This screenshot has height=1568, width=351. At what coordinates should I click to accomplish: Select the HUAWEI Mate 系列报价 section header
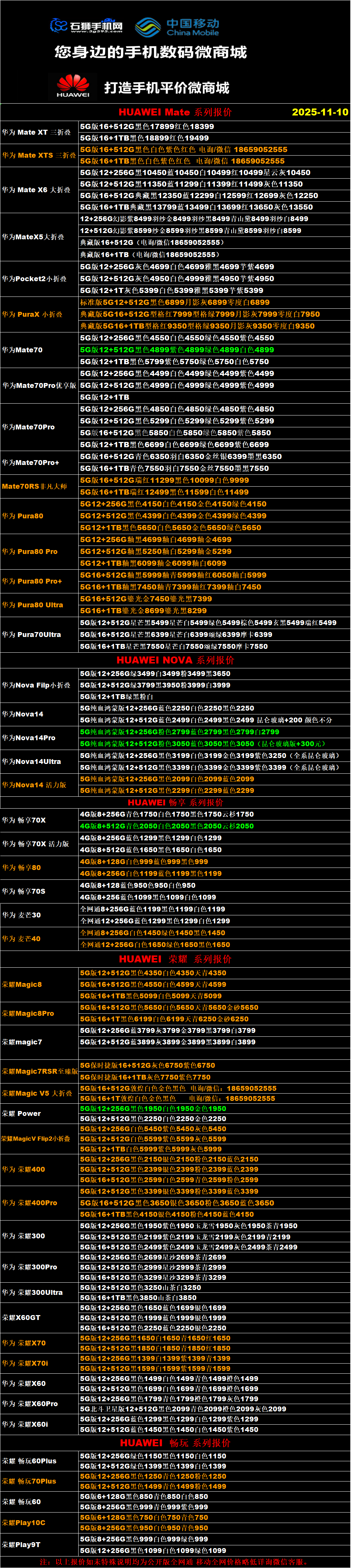coord(175,112)
